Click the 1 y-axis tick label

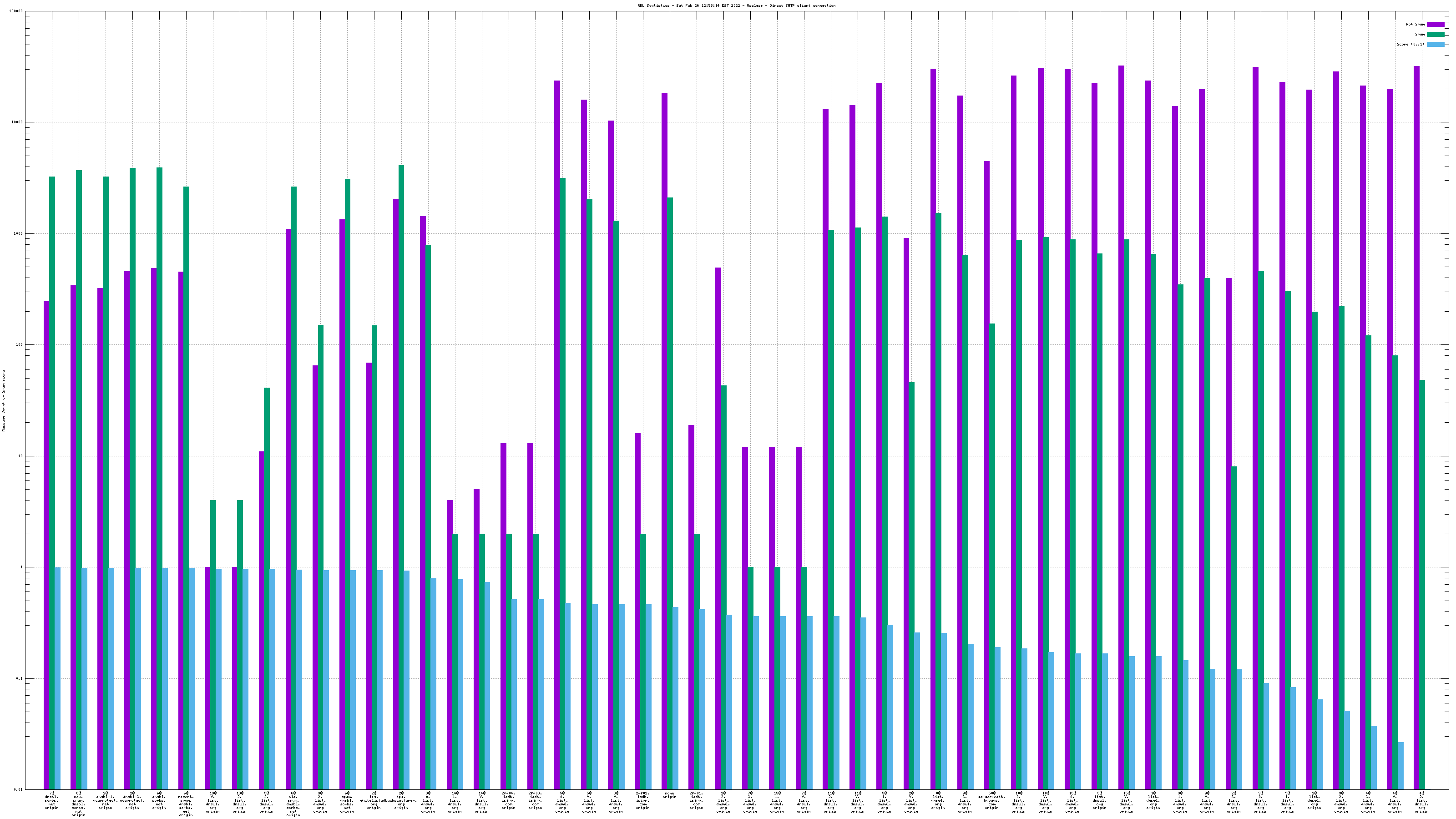pos(21,567)
